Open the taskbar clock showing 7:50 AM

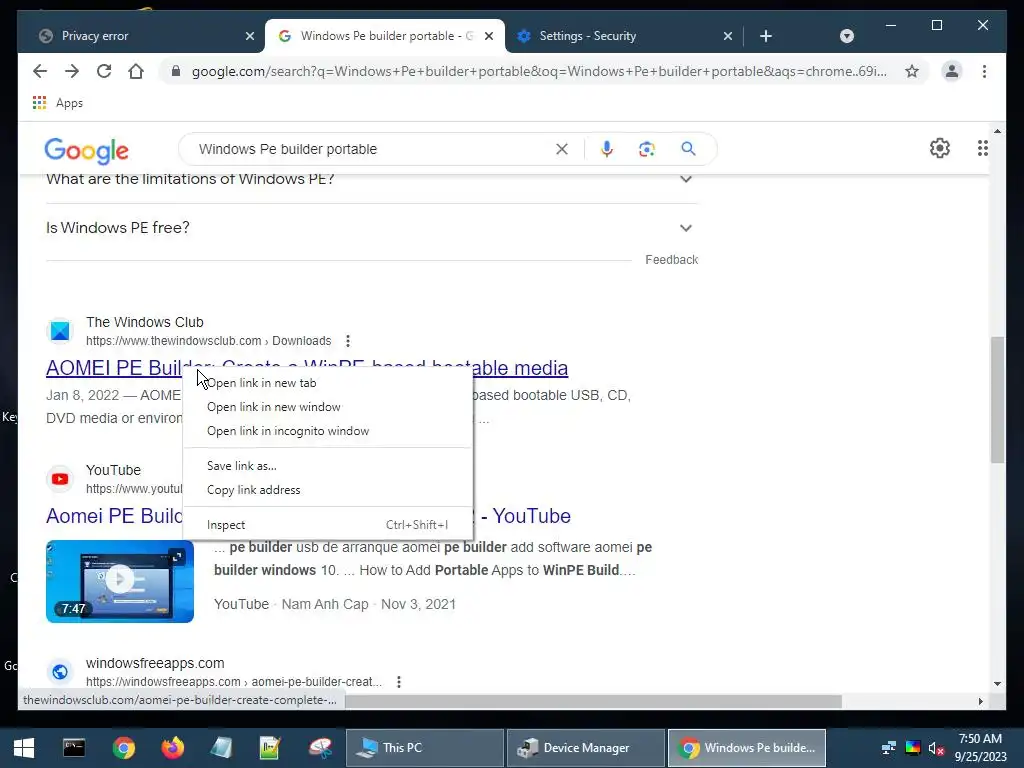[980, 748]
